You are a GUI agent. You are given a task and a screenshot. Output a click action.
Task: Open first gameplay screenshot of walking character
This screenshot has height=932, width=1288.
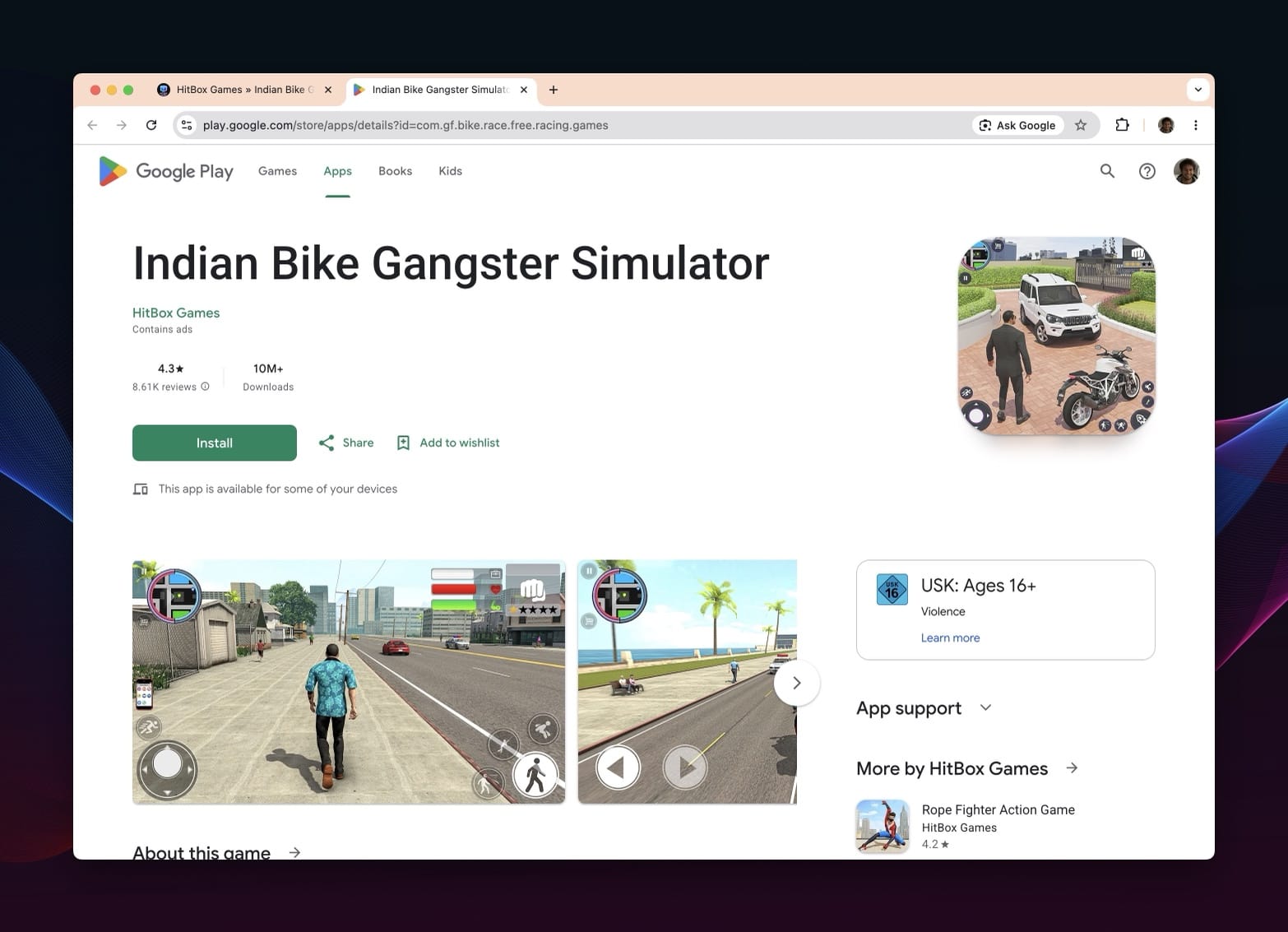(x=349, y=682)
